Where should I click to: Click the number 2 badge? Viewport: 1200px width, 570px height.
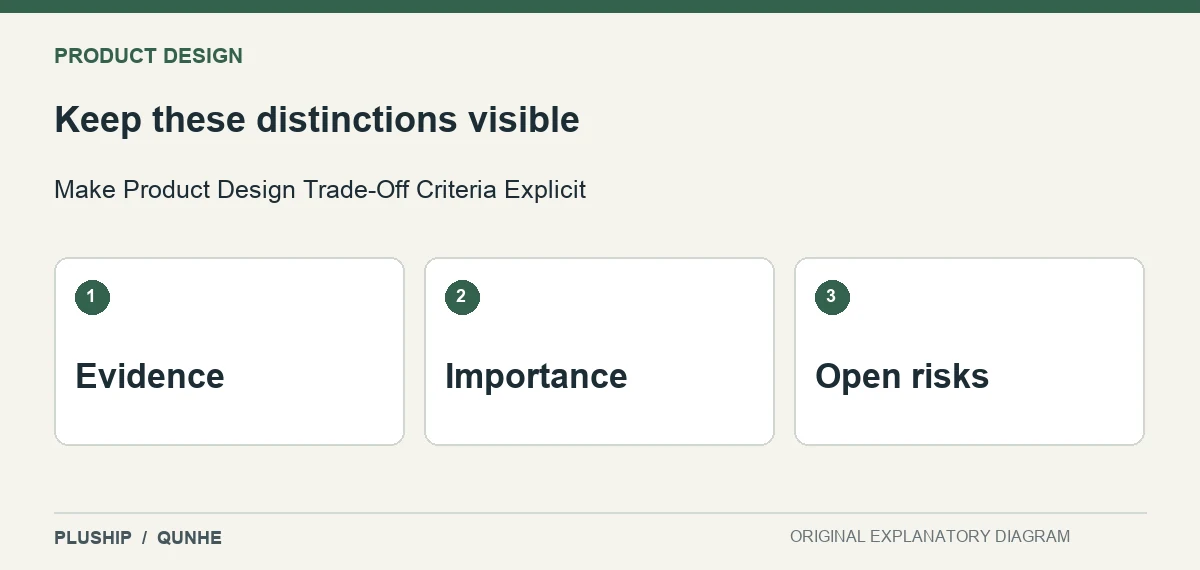coord(462,297)
